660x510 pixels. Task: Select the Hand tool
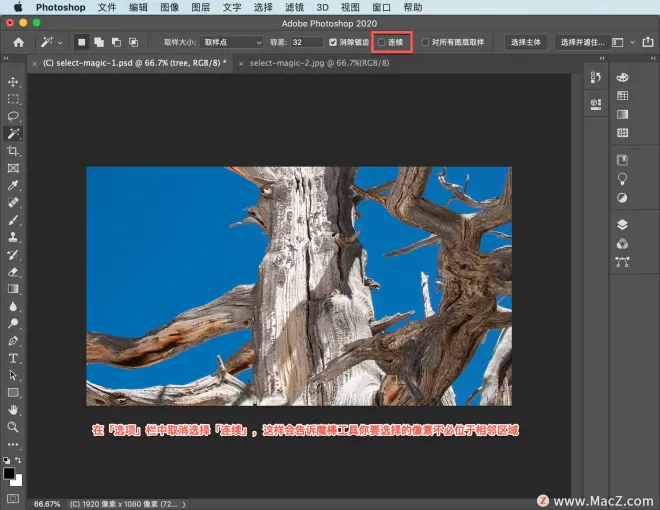point(13,410)
